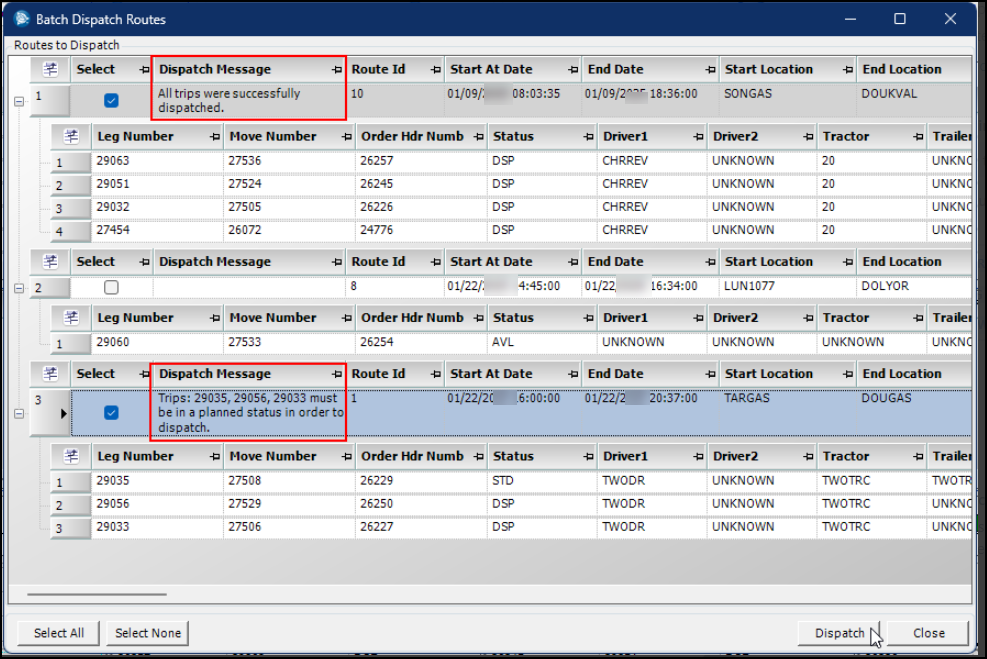The image size is (987, 659).
Task: Click the AVL status cell of leg 29060
Action: tap(542, 342)
